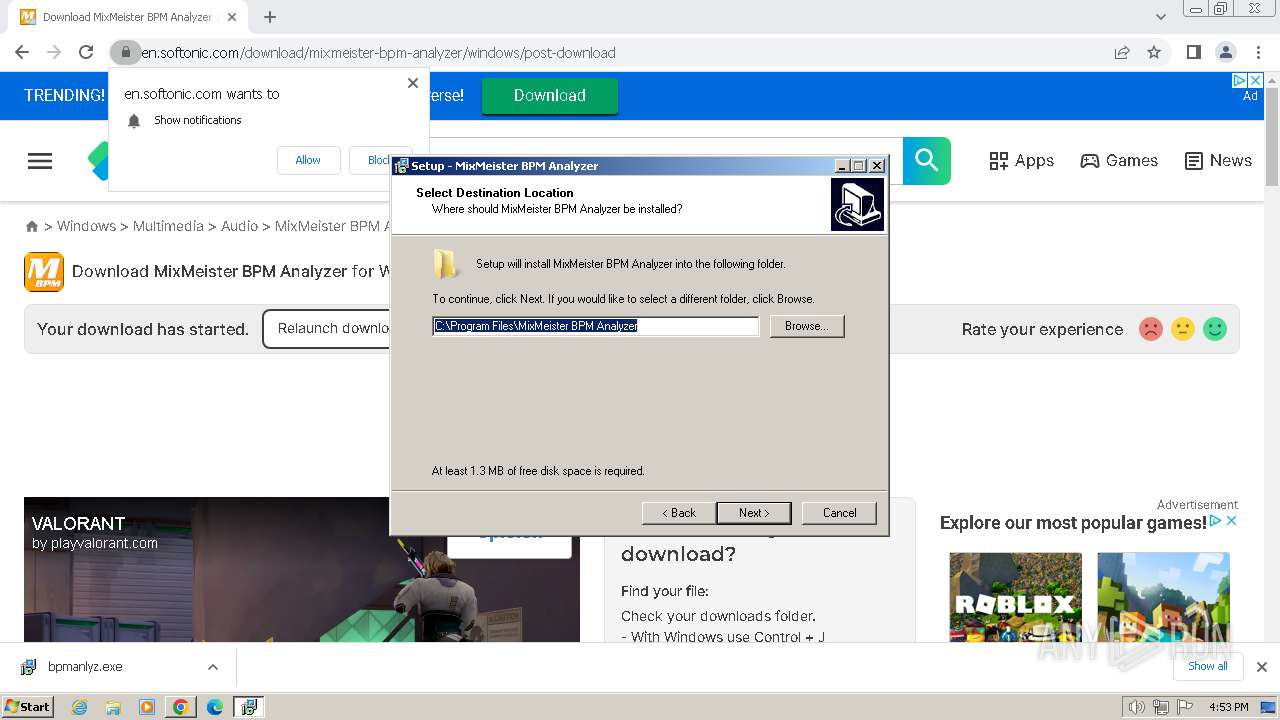Open Multimedia breadcrumb link
Image resolution: width=1280 pixels, height=720 pixels.
[x=168, y=226]
